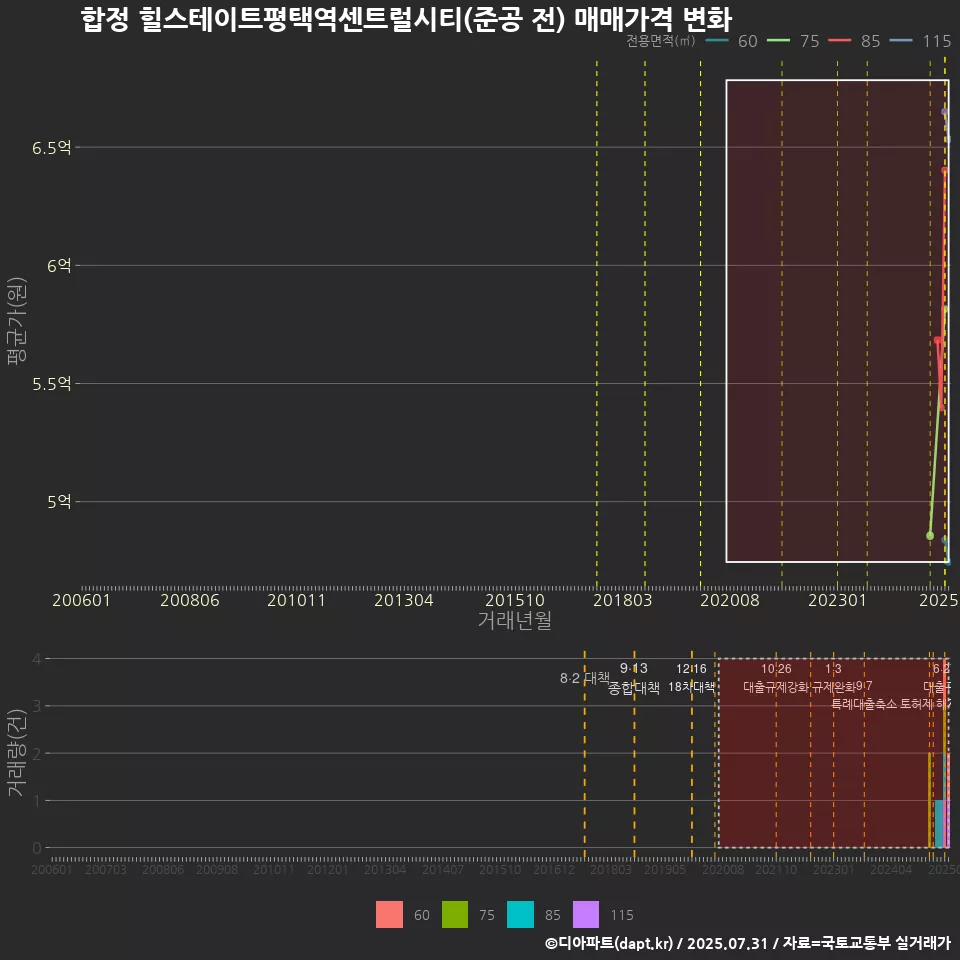Click the 2 label on volume y-axis
Viewport: 960px width, 960px height.
coord(37,753)
